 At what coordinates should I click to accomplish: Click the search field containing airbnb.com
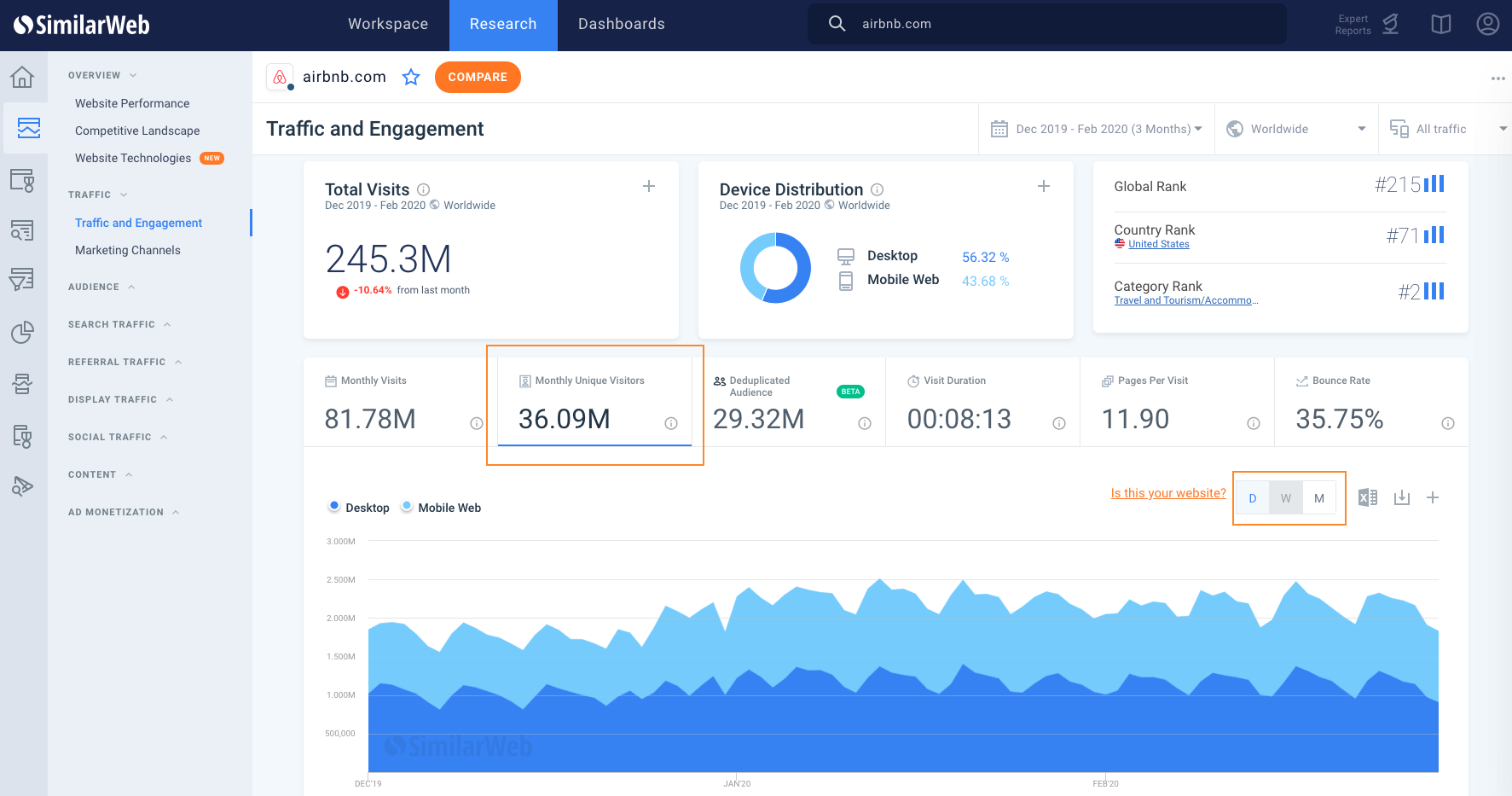(1047, 24)
